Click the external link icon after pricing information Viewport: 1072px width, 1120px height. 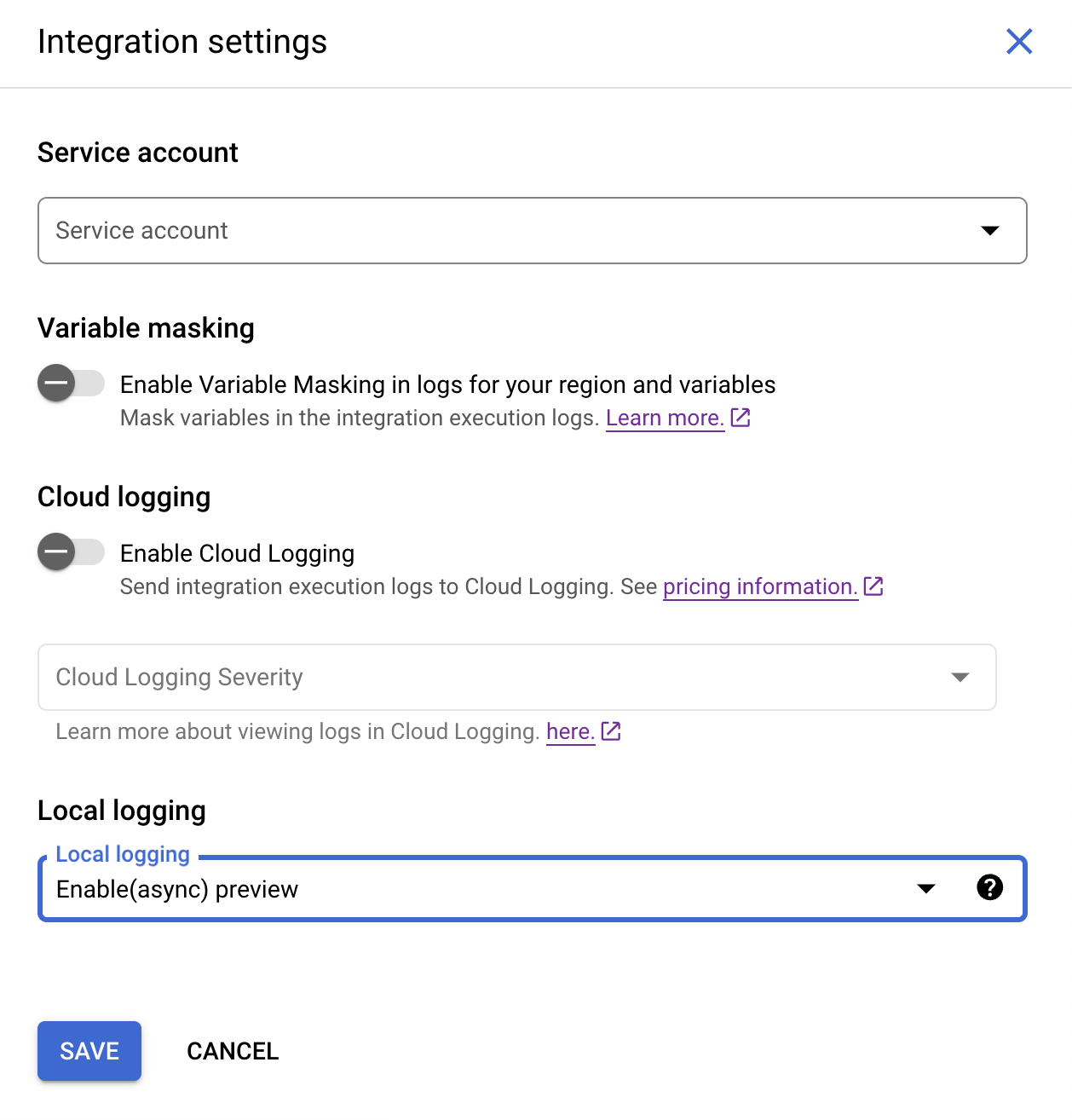pos(873,586)
